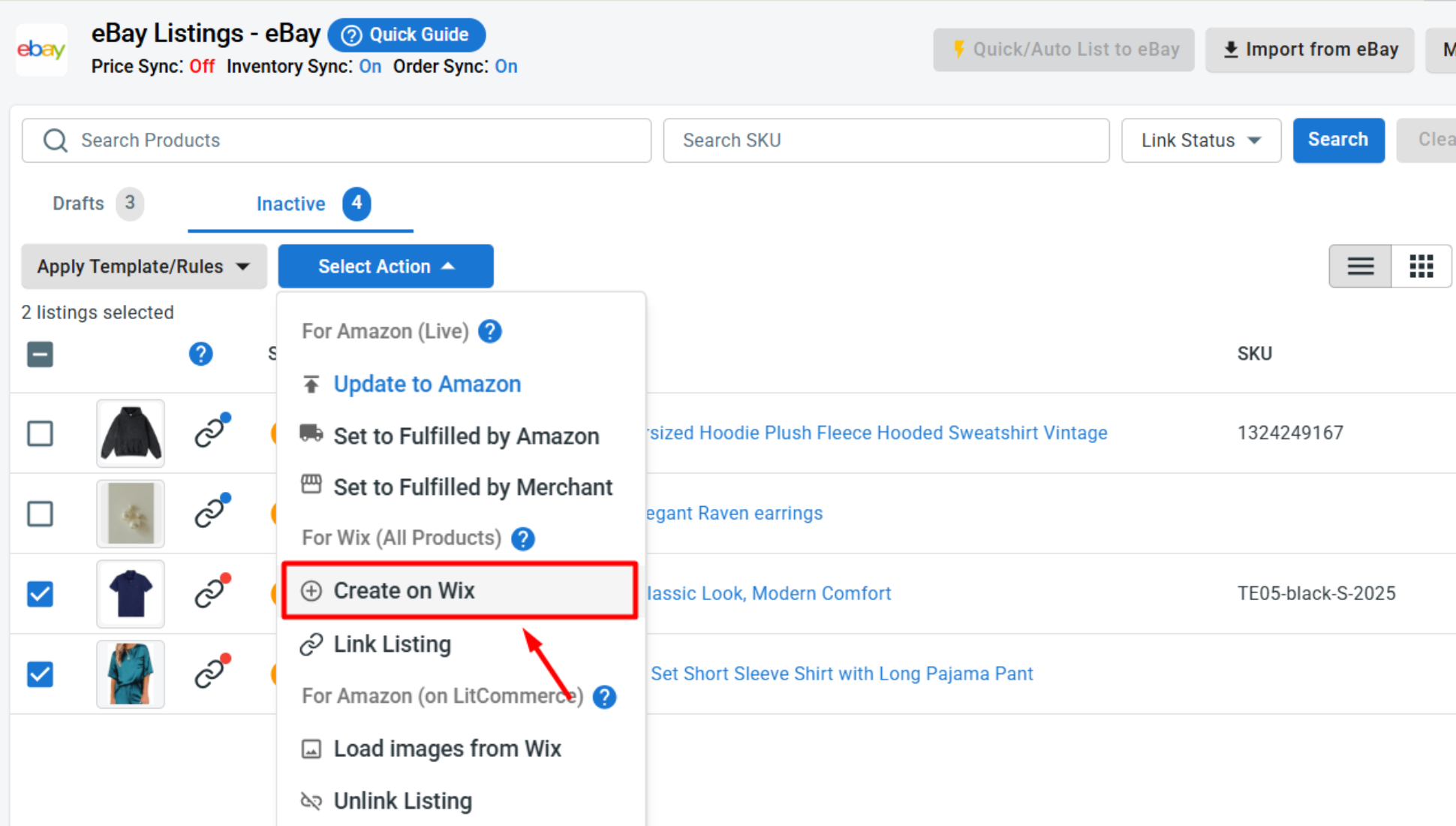The image size is (1456, 826).
Task: Select Create on Wix menu item
Action: [x=460, y=591]
